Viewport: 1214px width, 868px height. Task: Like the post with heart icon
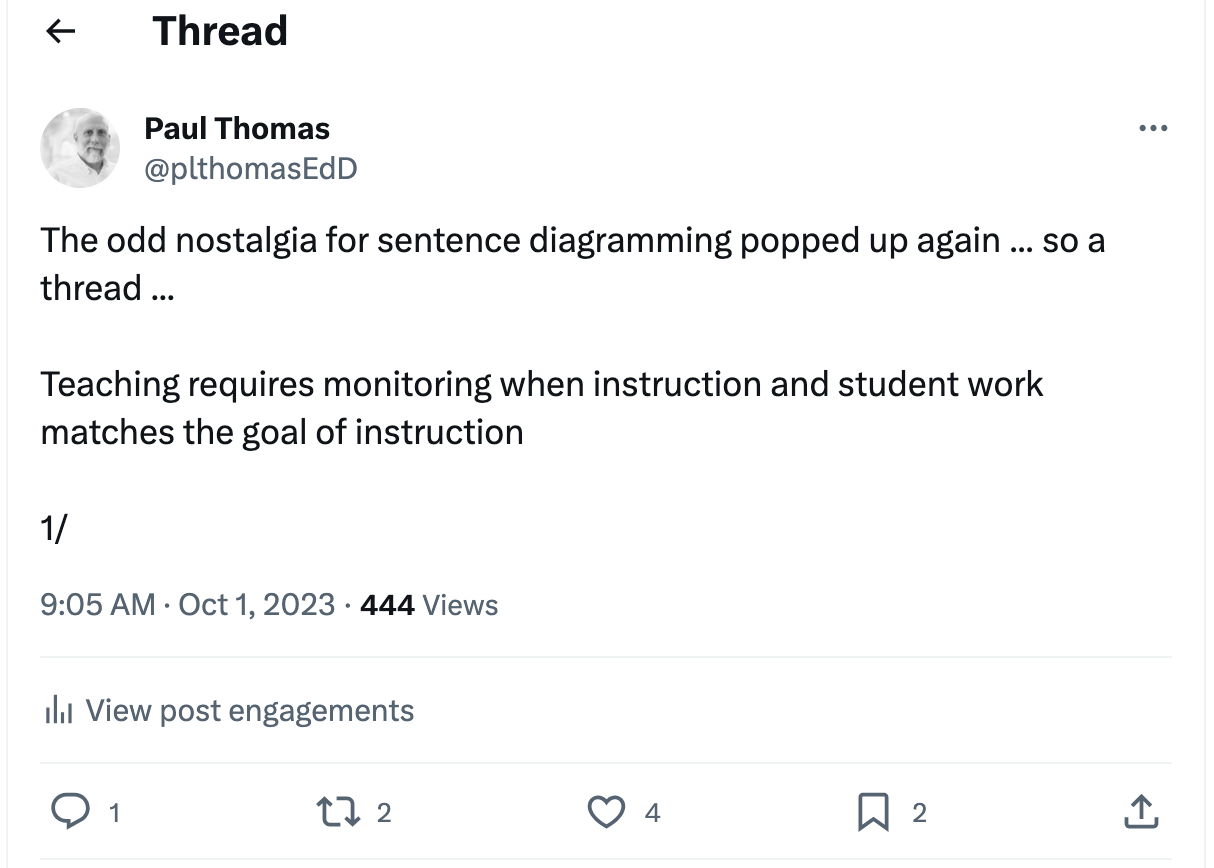tap(606, 812)
